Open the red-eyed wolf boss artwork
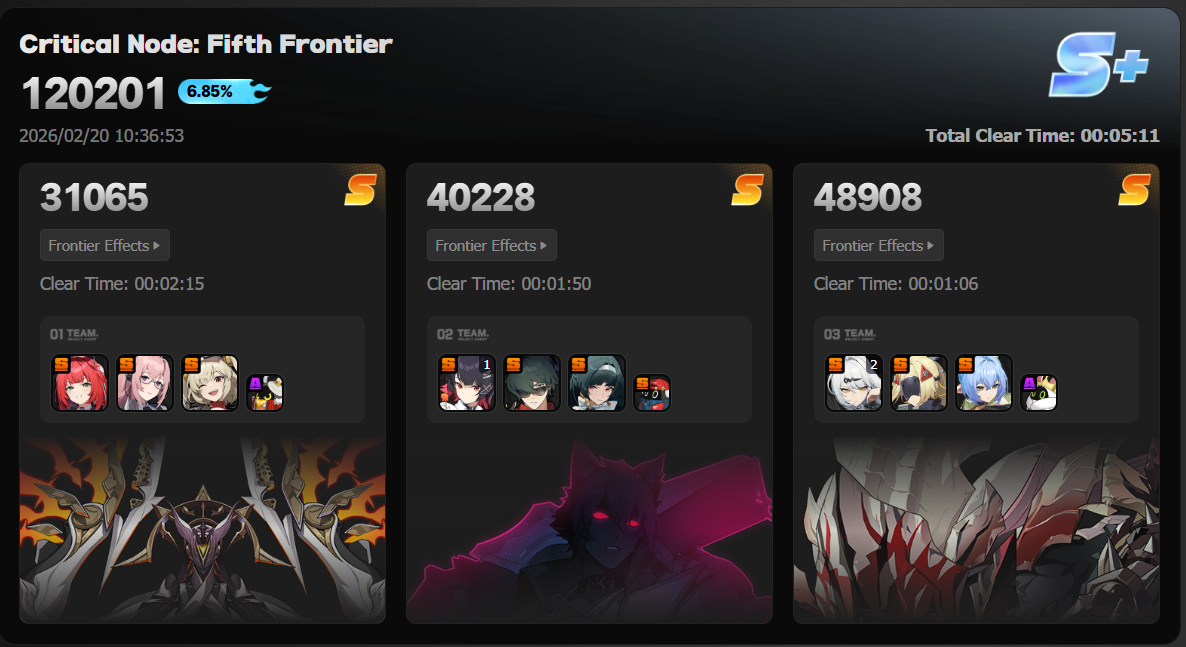Viewport: 1186px width, 647px height. tap(590, 529)
